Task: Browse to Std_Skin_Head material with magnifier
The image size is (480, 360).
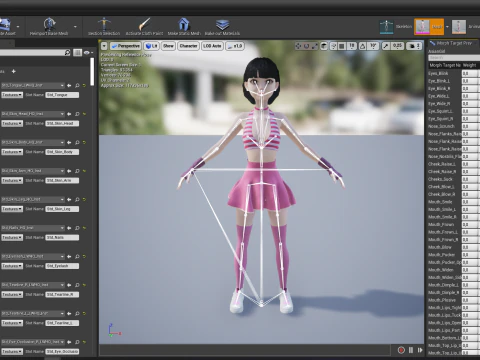Action: point(77,114)
